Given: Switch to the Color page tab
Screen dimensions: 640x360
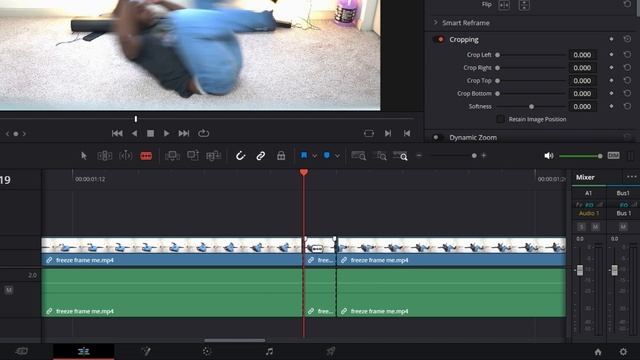Looking at the screenshot, I should tap(207, 351).
